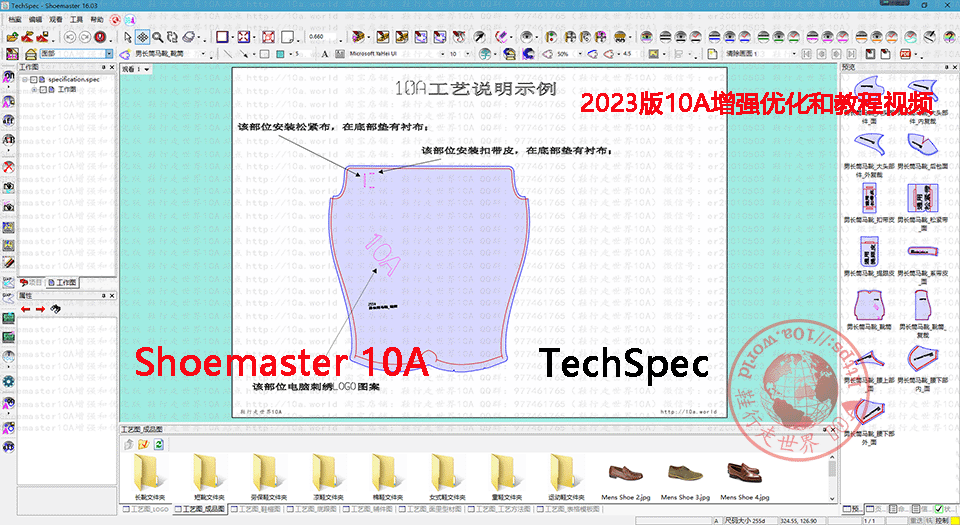Click the blank page corner icon
The image size is (960, 525).
coord(286,37)
